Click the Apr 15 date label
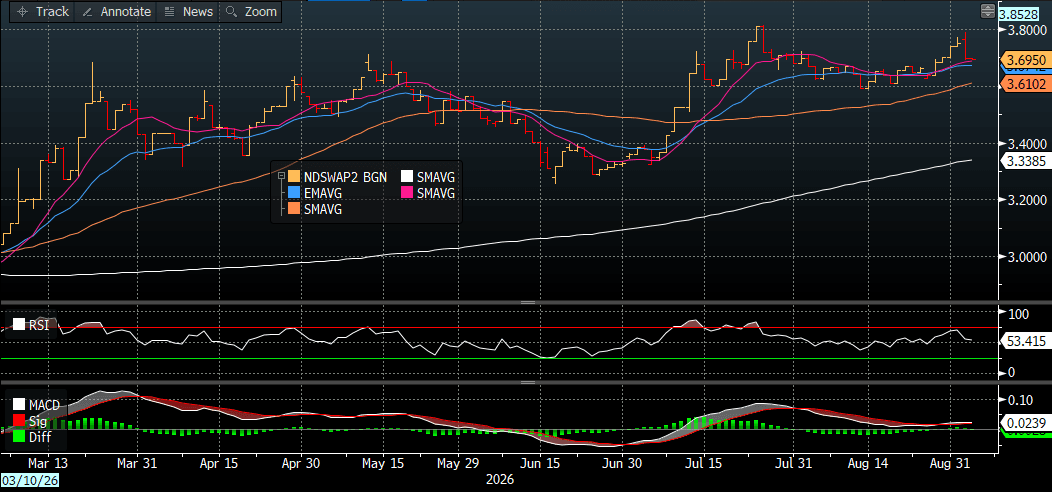 tap(219, 463)
